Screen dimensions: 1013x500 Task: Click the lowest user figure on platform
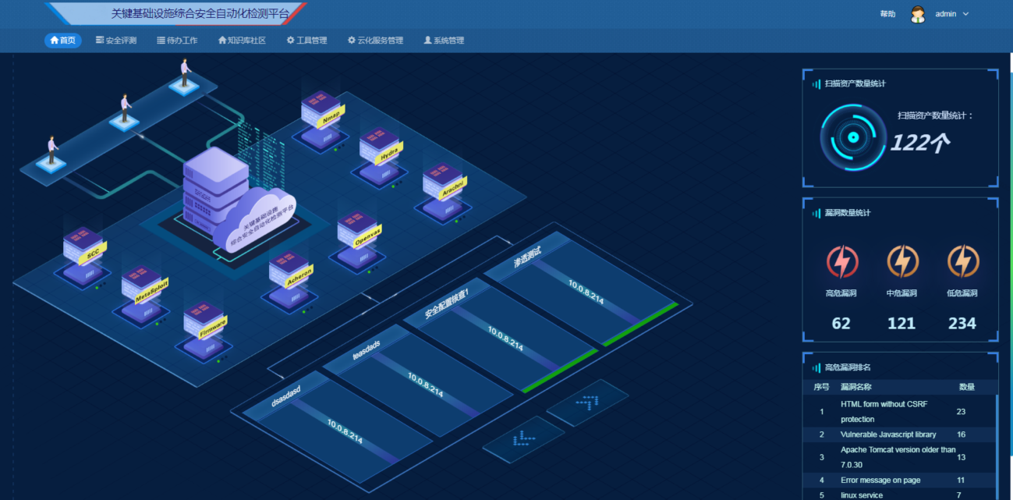51,155
